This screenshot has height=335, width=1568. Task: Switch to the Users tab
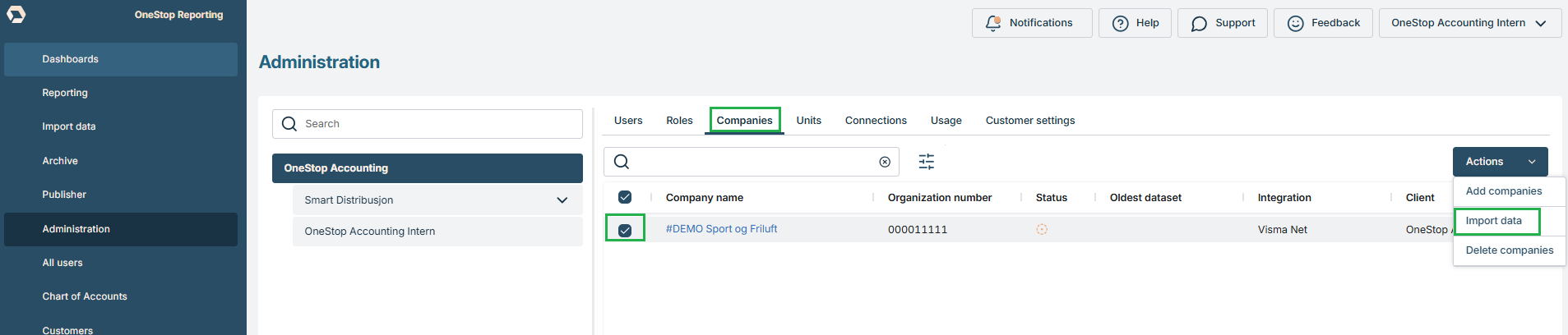(628, 121)
